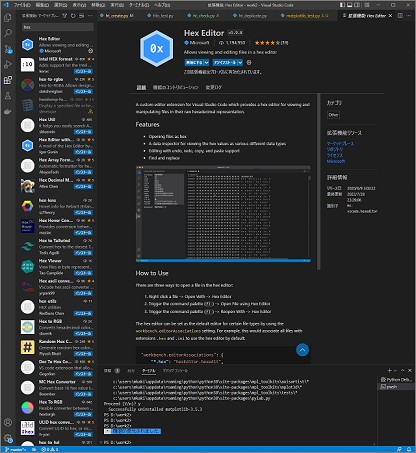The height and width of the screenshot is (453, 416).
Task: Click warning icon on hexdump extension
Action: point(90,111)
